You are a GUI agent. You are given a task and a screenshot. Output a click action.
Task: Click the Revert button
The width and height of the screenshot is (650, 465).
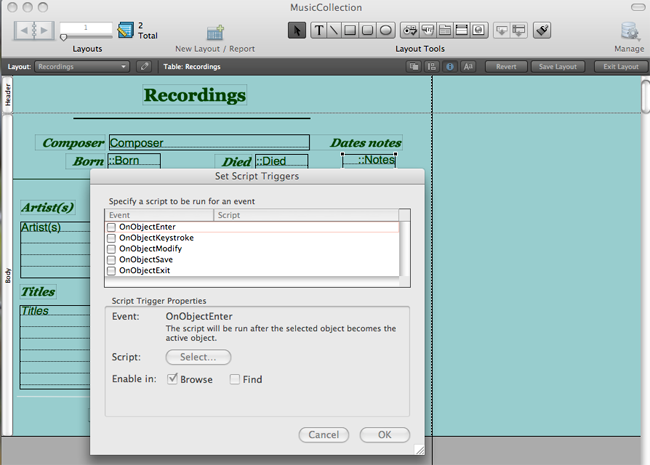click(506, 66)
